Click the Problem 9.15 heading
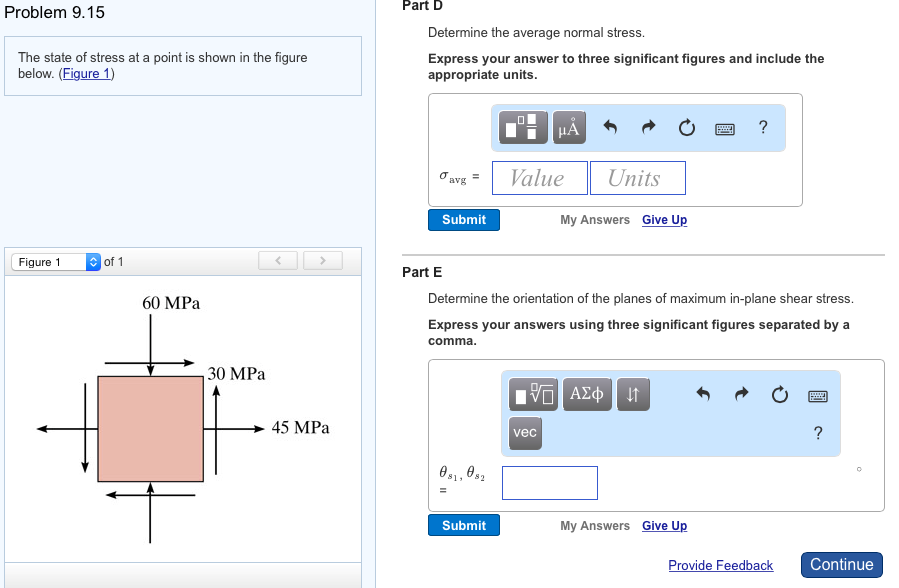 [x=54, y=12]
